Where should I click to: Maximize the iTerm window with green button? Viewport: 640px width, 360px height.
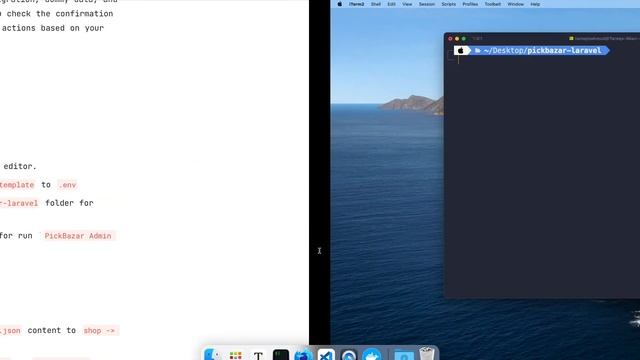tap(463, 38)
